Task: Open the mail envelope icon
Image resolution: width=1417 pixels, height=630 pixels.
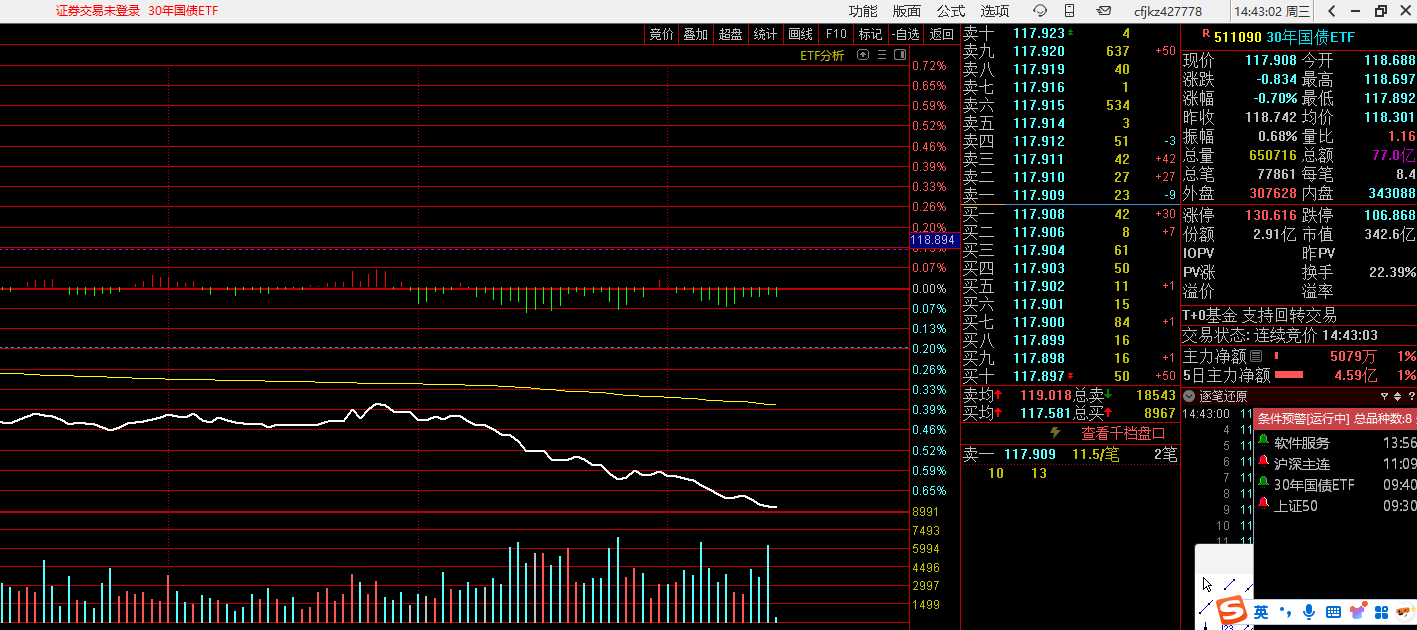Action: pos(1104,11)
